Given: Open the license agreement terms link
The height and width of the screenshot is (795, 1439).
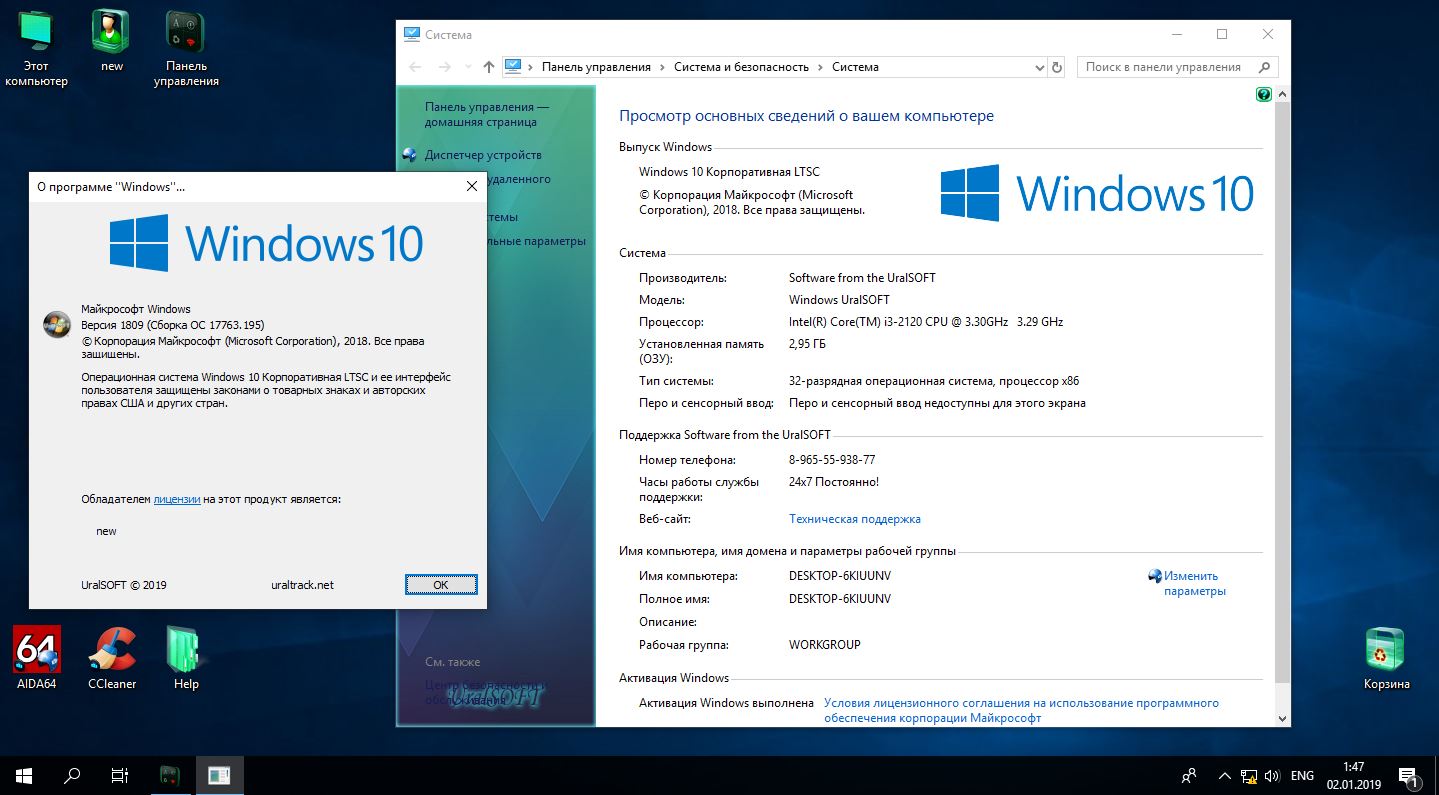Looking at the screenshot, I should tap(1021, 710).
